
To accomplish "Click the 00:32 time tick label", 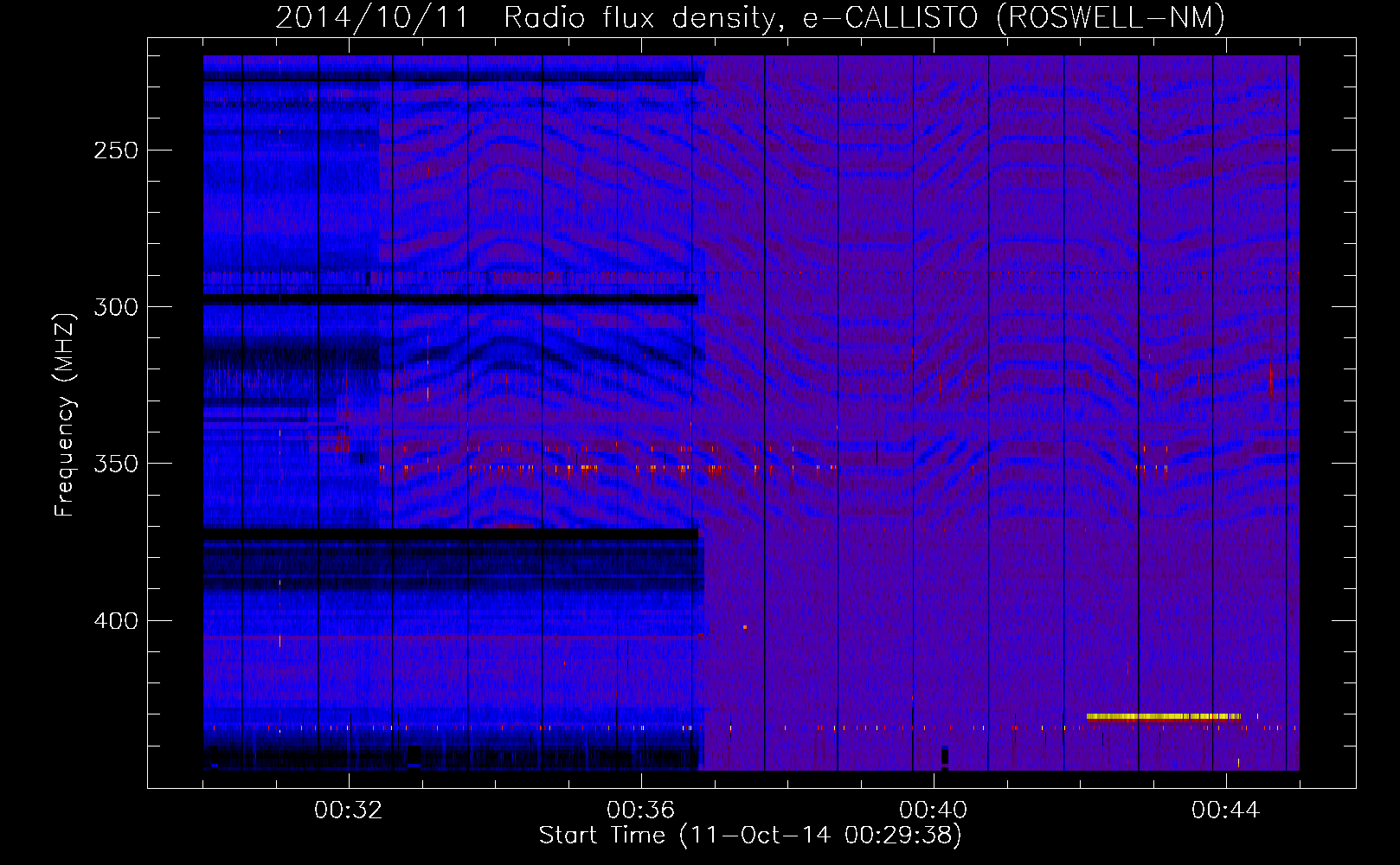I will pyautogui.click(x=349, y=811).
